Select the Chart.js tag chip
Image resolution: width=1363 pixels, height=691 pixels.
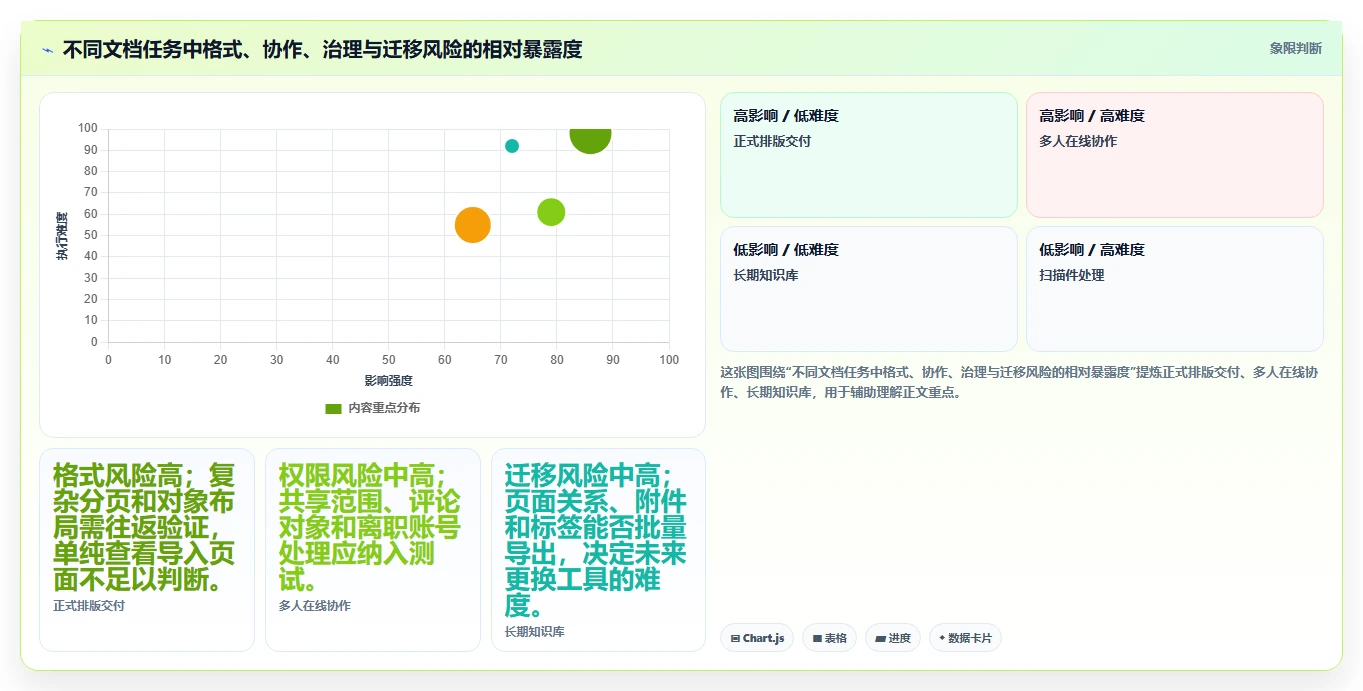[x=757, y=638]
